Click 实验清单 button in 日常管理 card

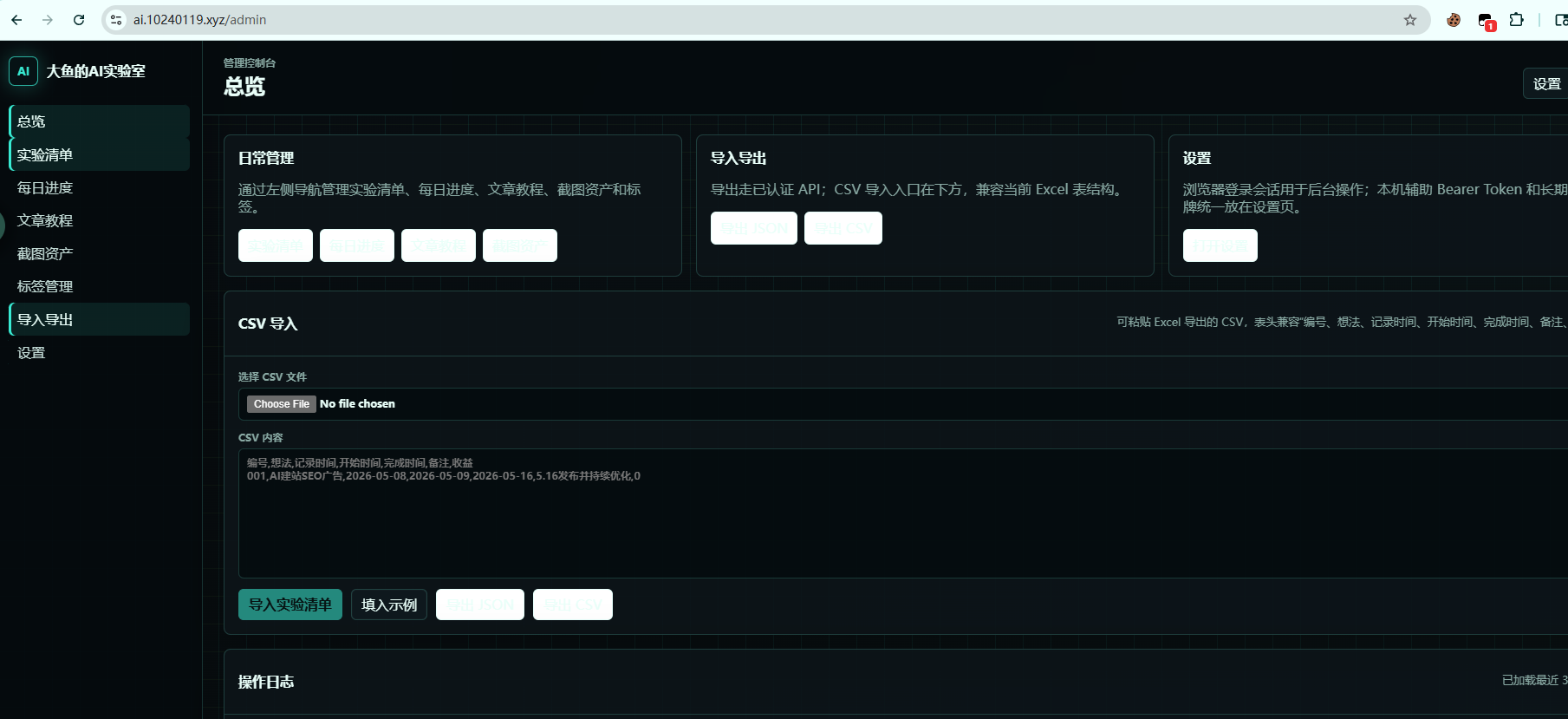(276, 245)
